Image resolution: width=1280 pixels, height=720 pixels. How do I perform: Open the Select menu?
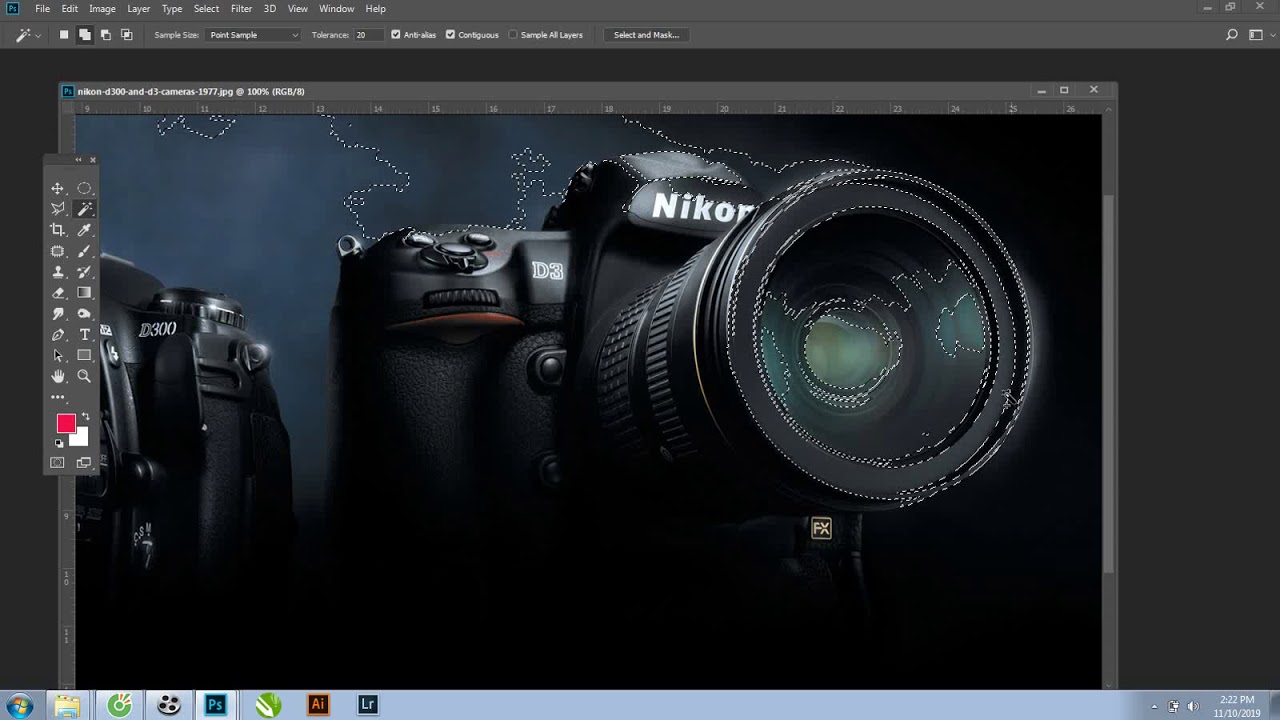click(206, 9)
